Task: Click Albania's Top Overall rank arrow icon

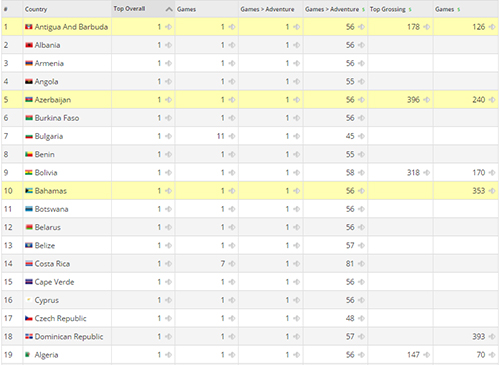Action: pyautogui.click(x=168, y=45)
